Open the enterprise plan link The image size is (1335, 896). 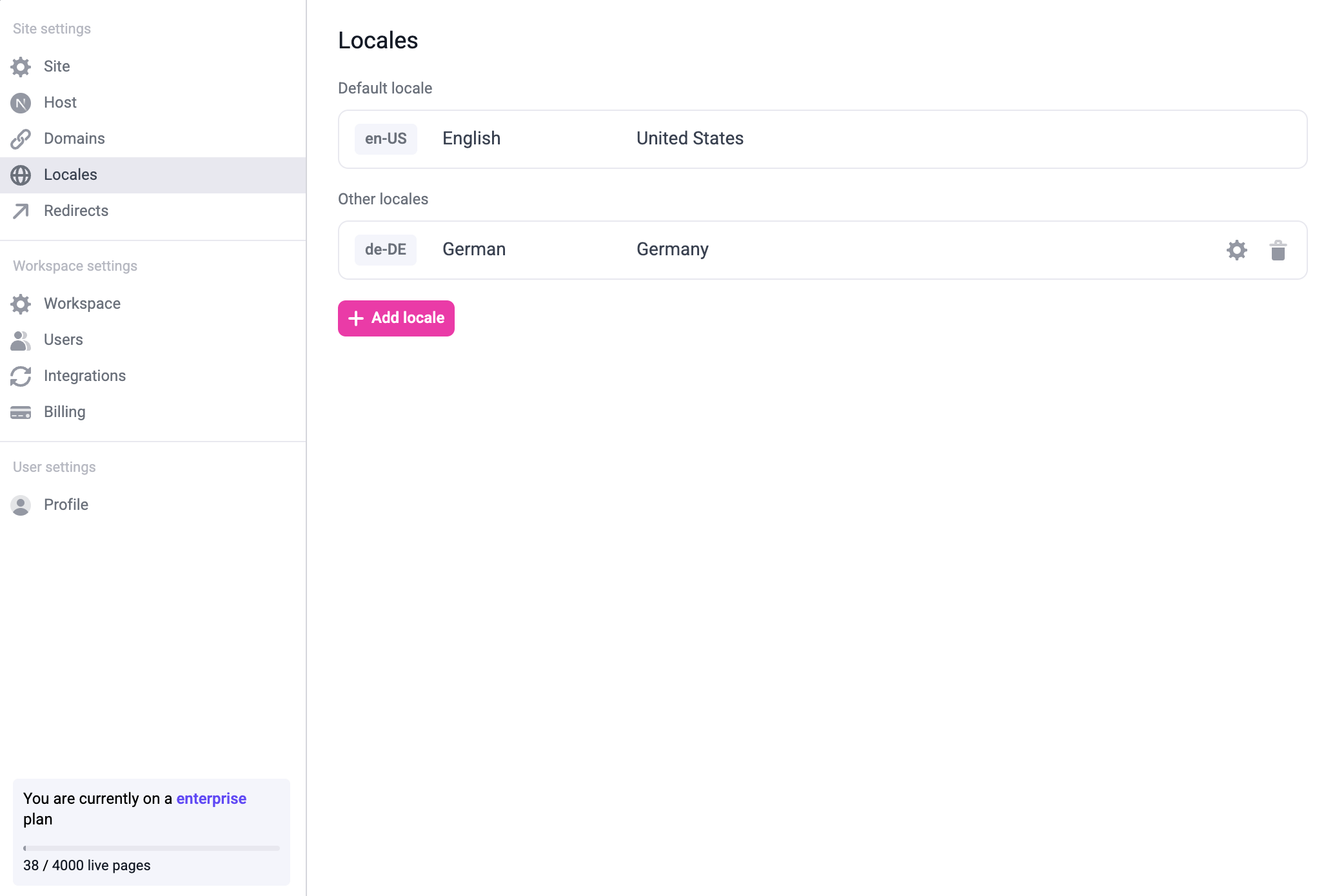[211, 799]
